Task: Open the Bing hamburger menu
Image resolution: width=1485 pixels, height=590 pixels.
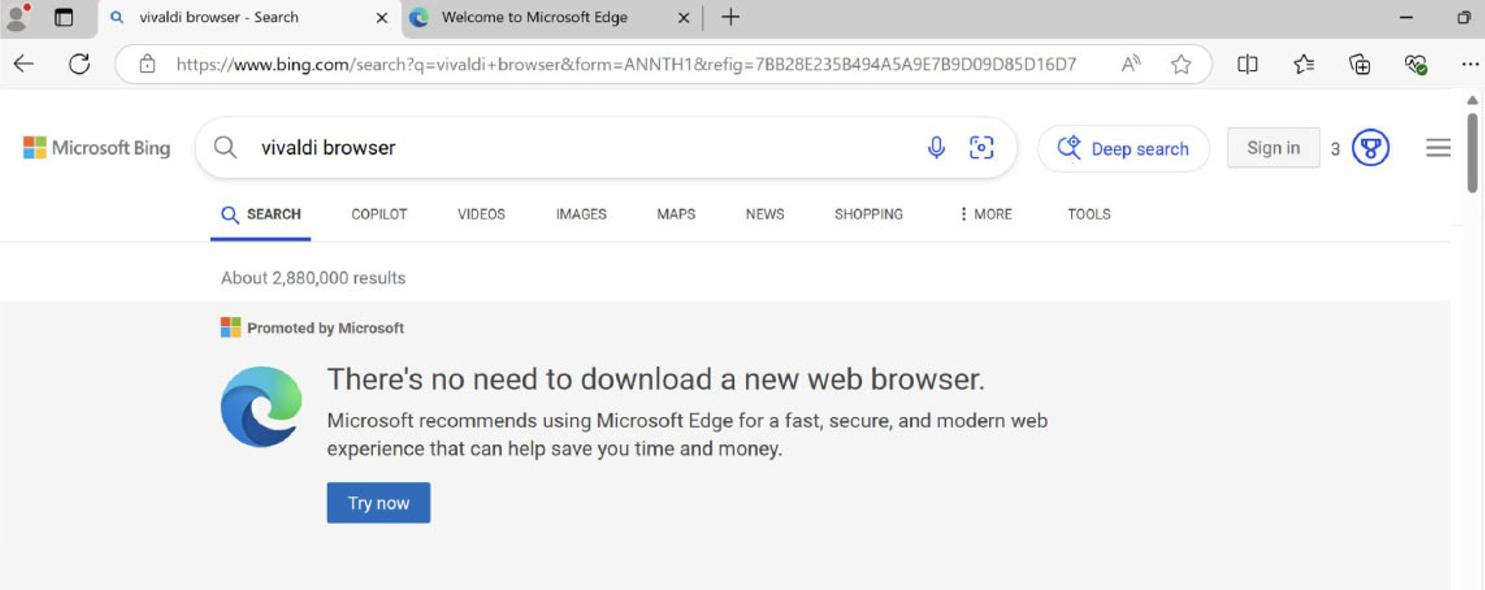Action: click(x=1438, y=148)
